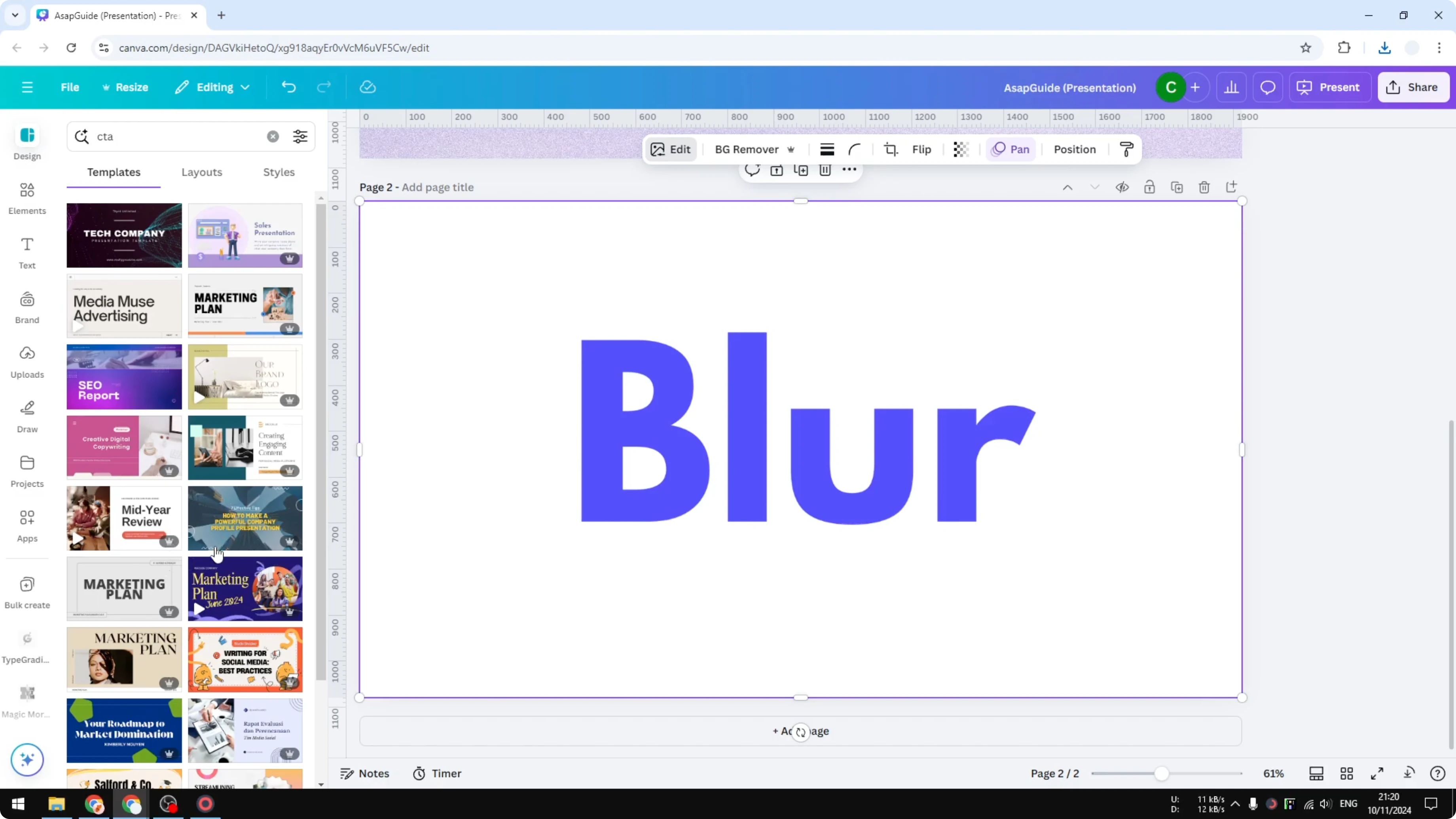The image size is (1456, 819).
Task: Expand search filters beside the cta search box
Action: click(300, 136)
